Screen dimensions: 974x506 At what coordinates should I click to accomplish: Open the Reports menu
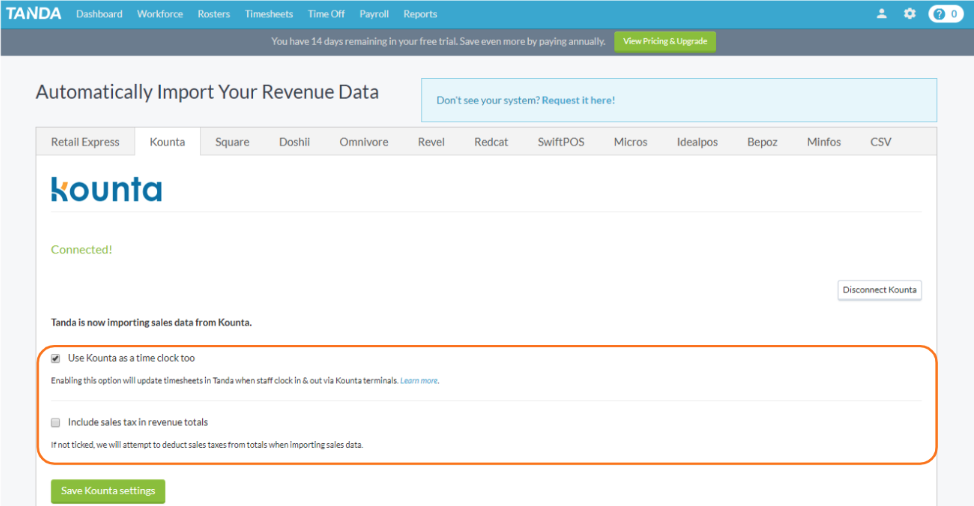420,14
